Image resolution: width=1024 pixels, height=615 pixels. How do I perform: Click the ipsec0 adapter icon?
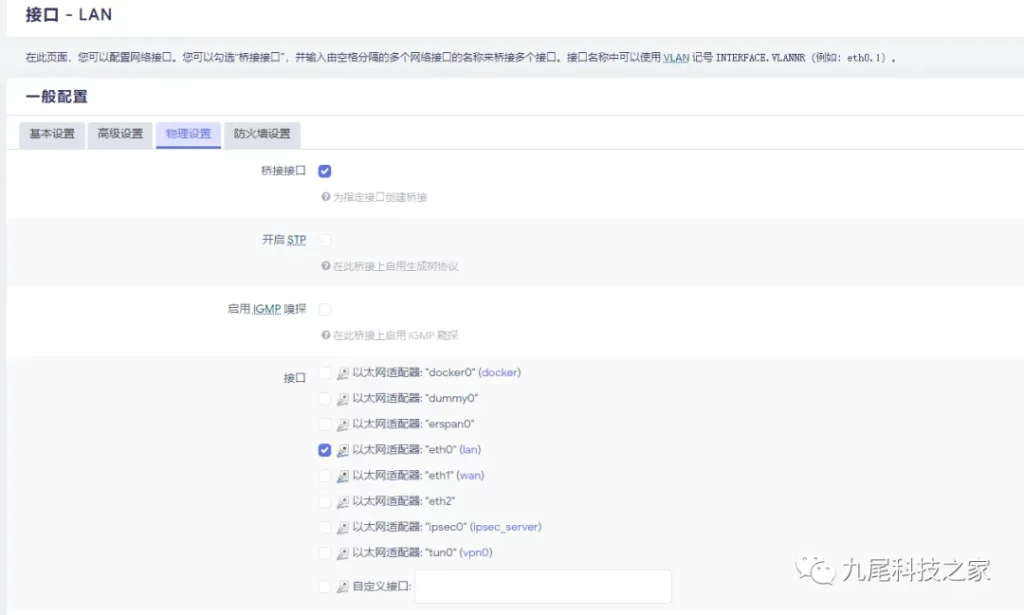point(342,528)
